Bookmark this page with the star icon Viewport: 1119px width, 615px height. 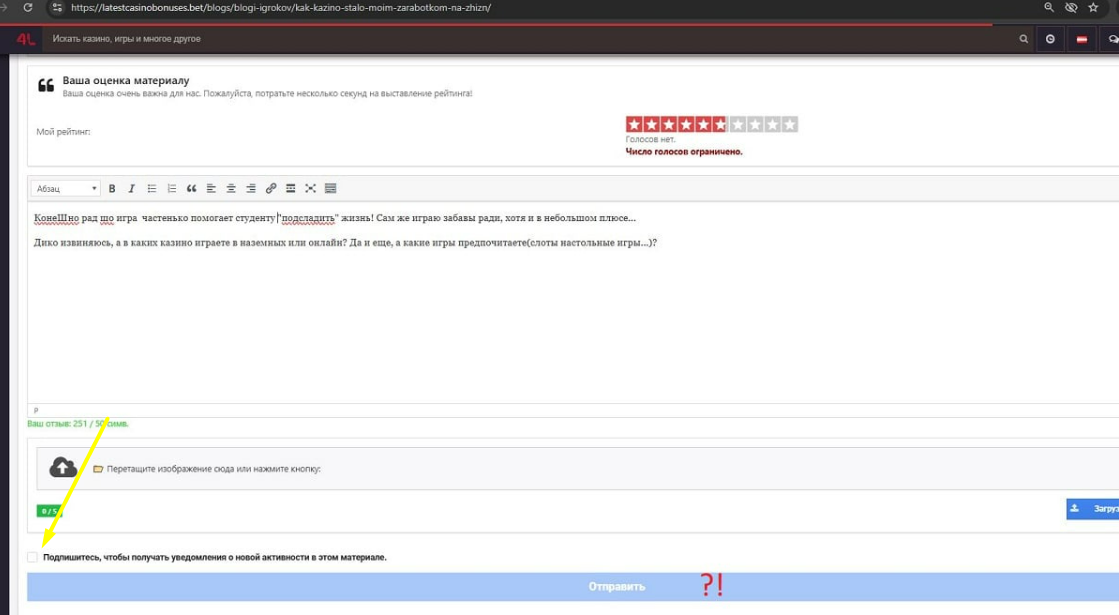pos(1093,7)
